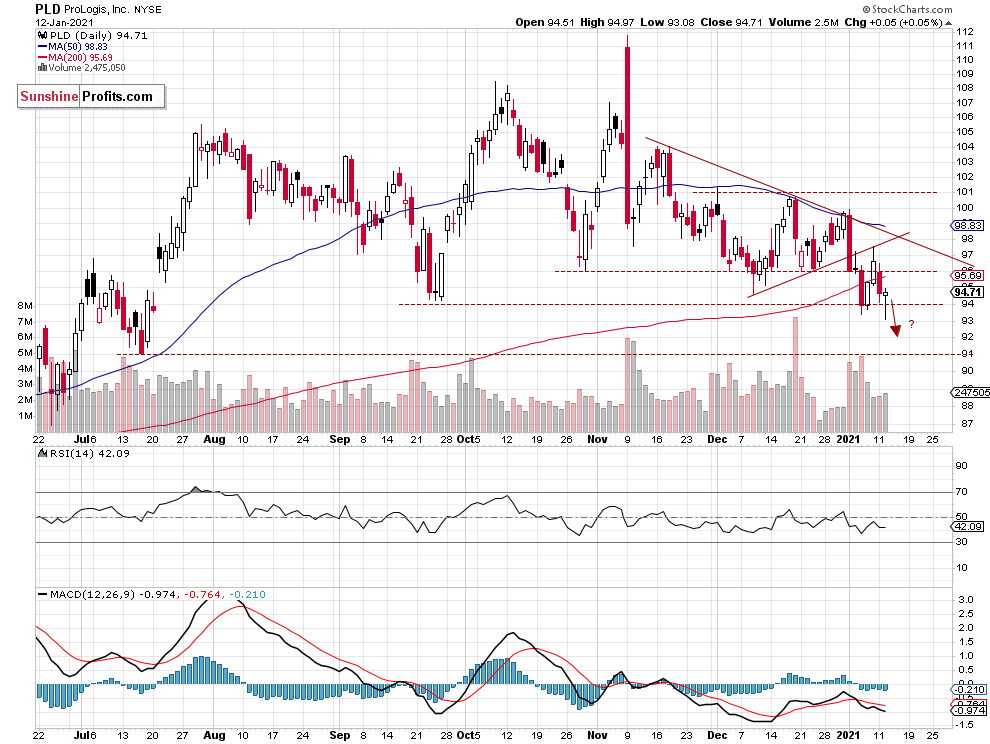Click the red -0.764 signal value in MACD legend

click(x=203, y=594)
